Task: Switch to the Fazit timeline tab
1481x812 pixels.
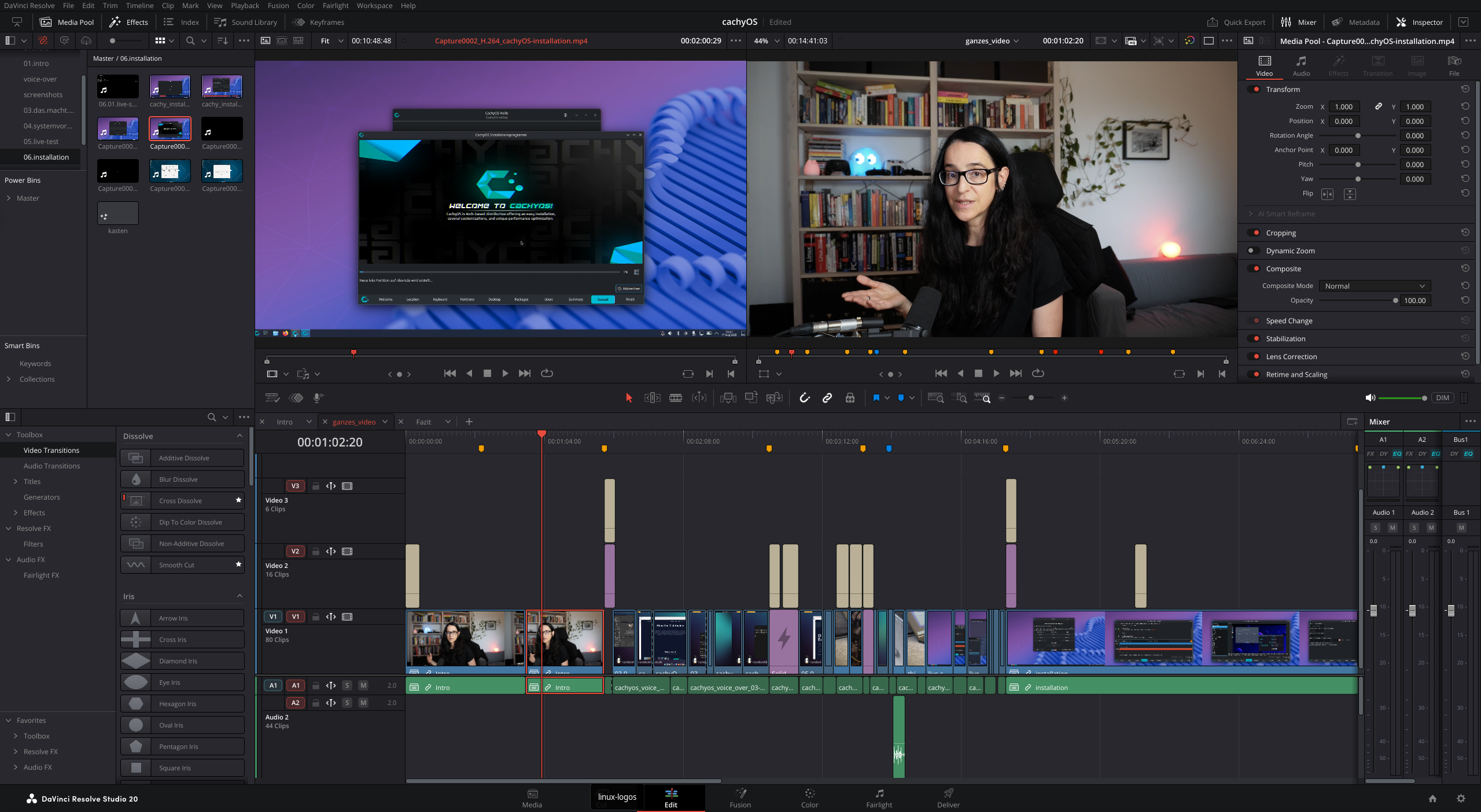Action: 423,422
